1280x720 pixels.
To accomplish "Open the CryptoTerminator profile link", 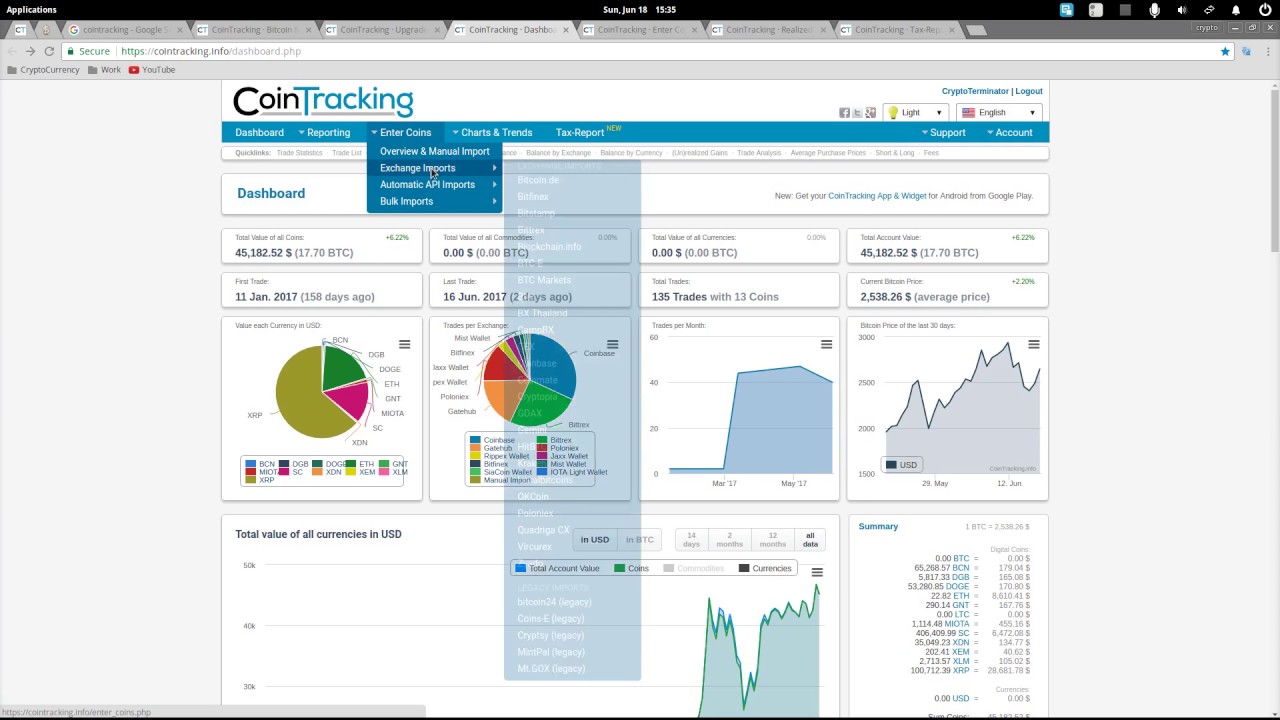I will pos(975,91).
